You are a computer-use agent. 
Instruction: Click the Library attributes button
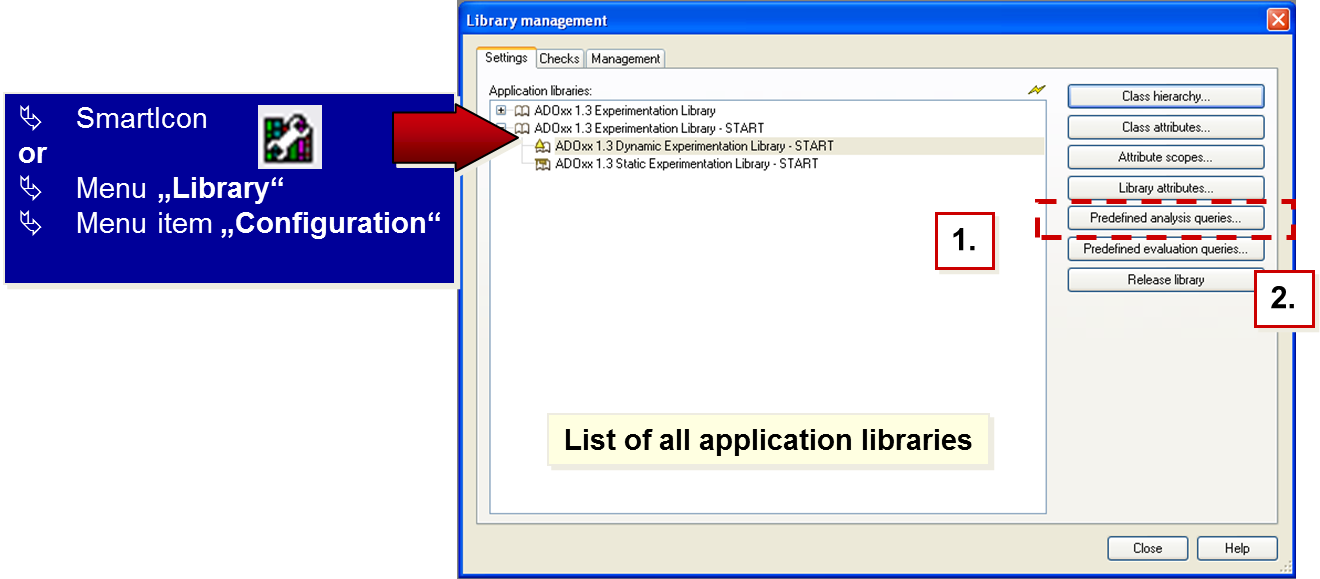pyautogui.click(x=1166, y=188)
